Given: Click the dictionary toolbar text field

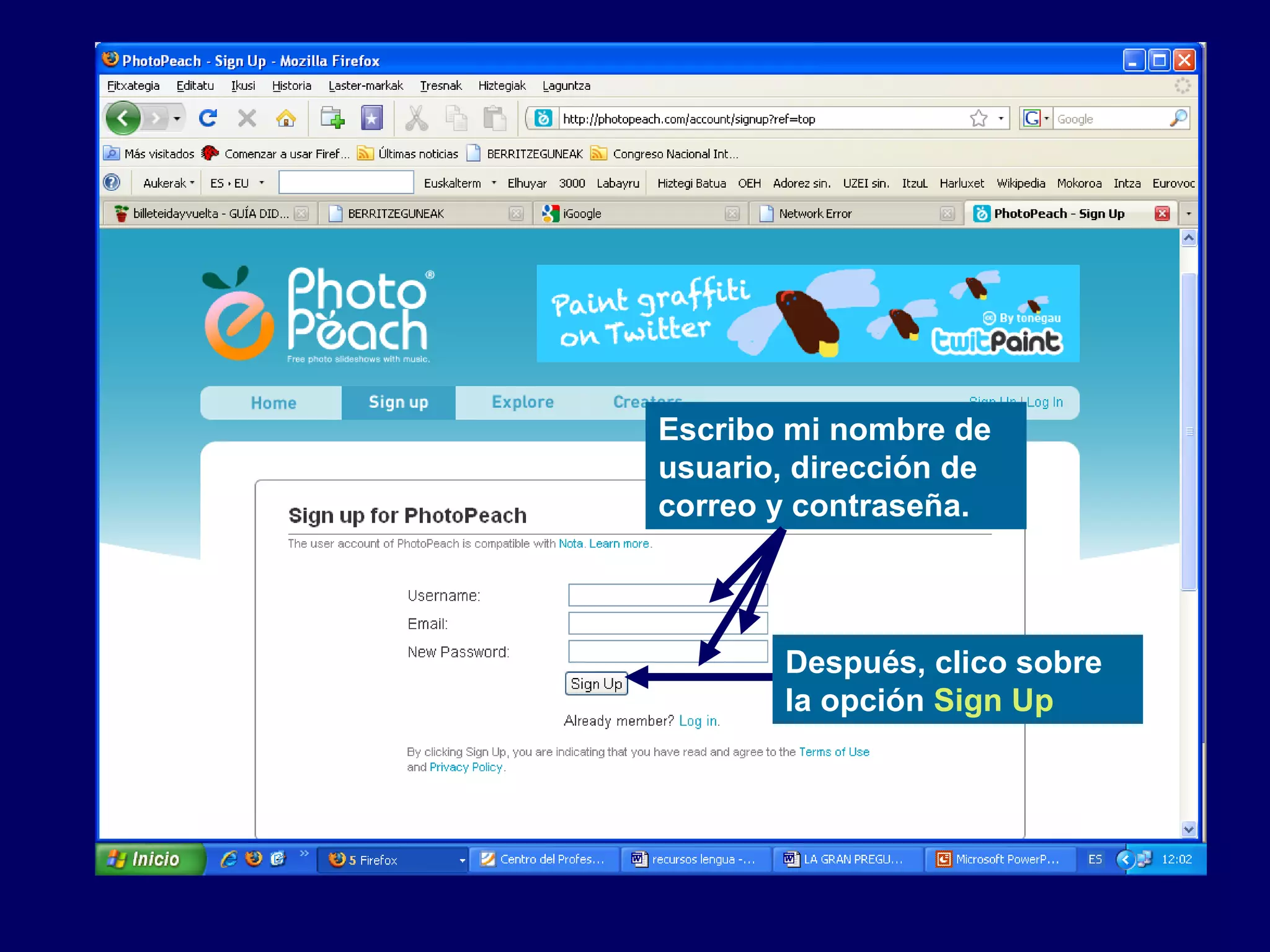Looking at the screenshot, I should pyautogui.click(x=346, y=182).
